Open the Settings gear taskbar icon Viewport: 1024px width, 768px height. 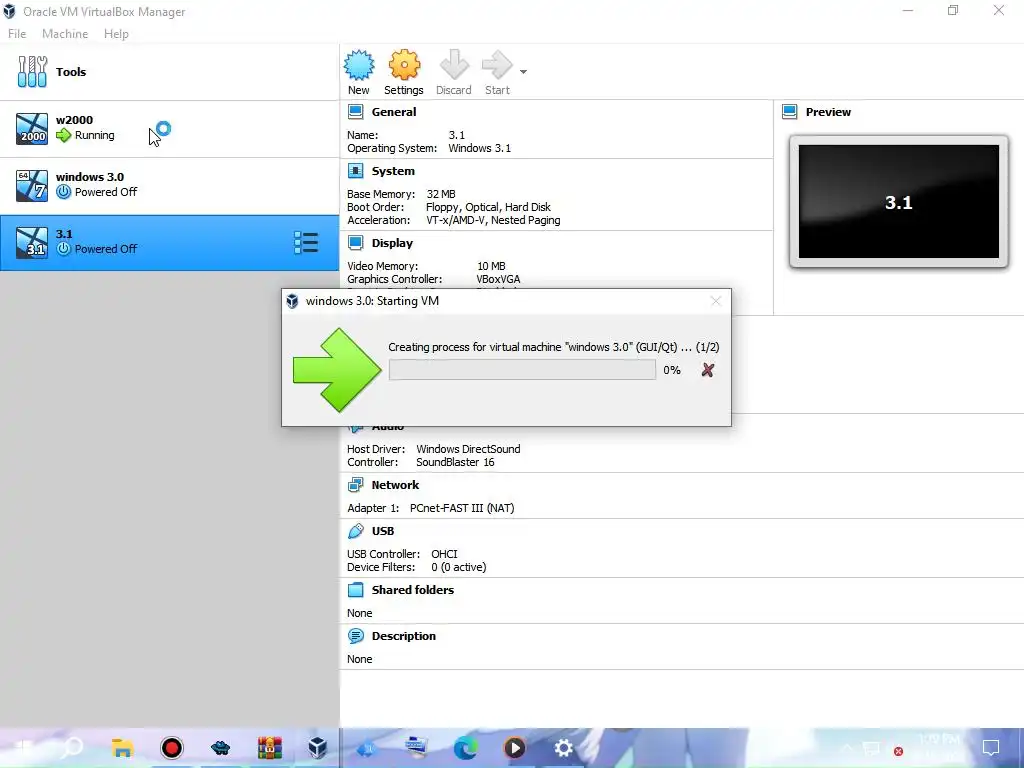tap(563, 748)
